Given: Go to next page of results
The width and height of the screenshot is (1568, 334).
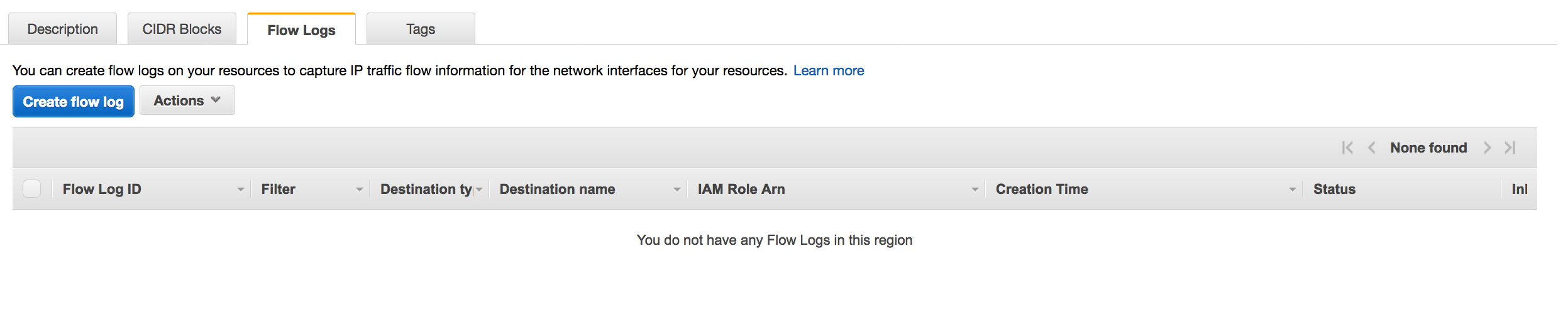Looking at the screenshot, I should tap(1487, 148).
